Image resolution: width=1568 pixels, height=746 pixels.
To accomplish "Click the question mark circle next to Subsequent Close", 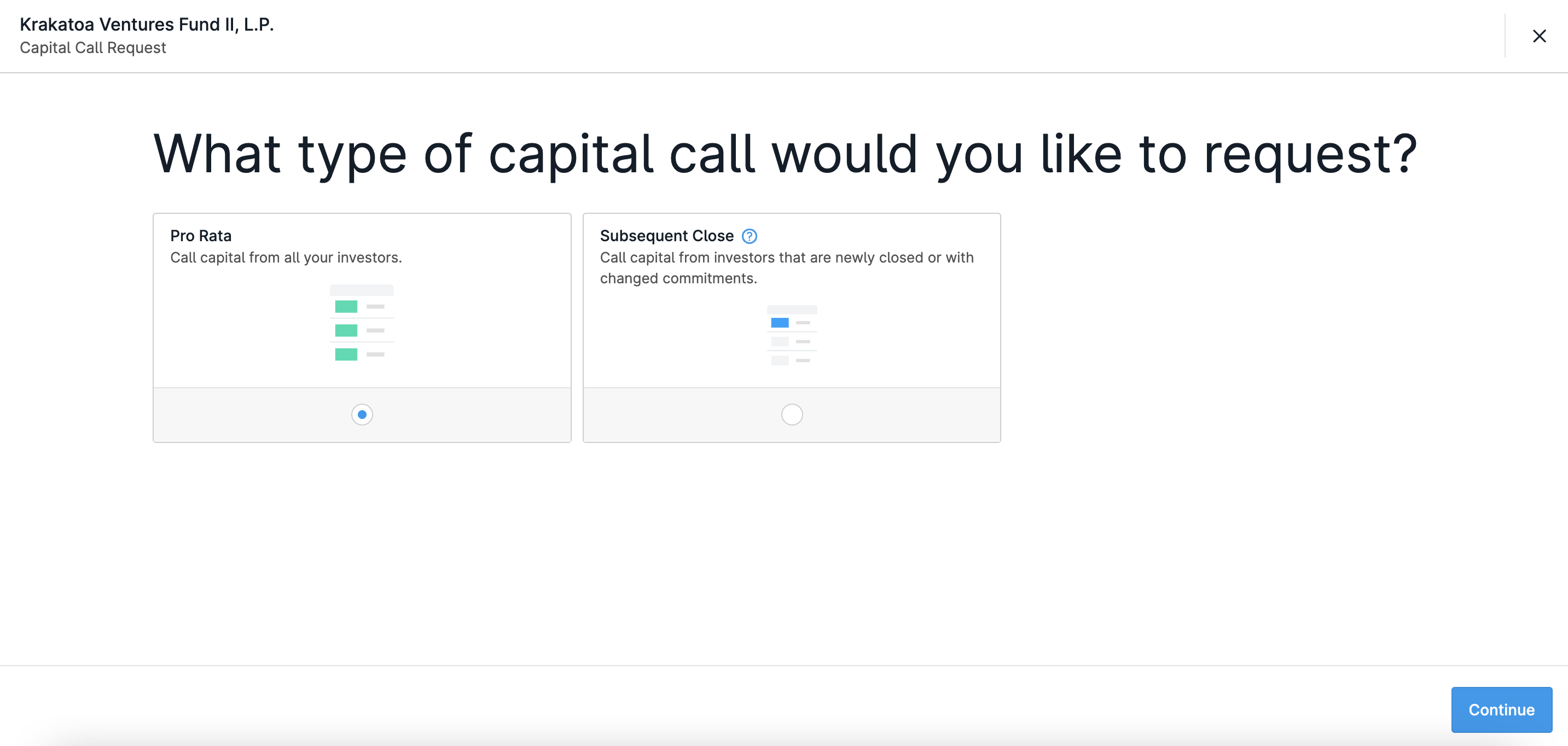I will (750, 236).
